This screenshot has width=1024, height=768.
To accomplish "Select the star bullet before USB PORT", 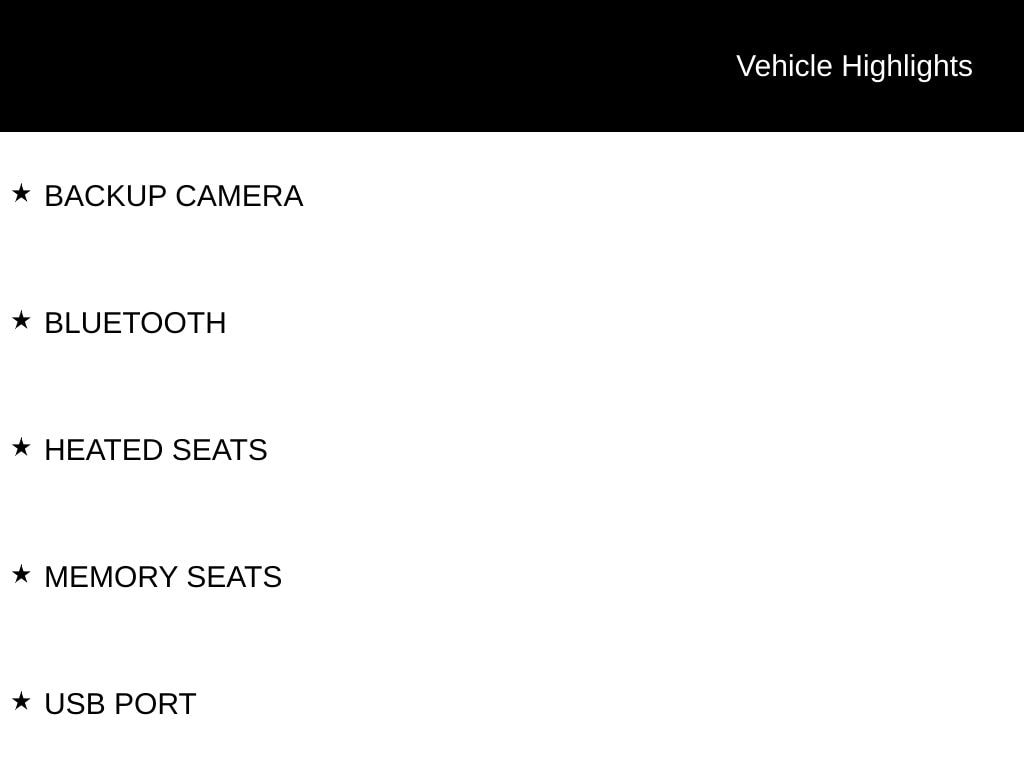I will (22, 701).
